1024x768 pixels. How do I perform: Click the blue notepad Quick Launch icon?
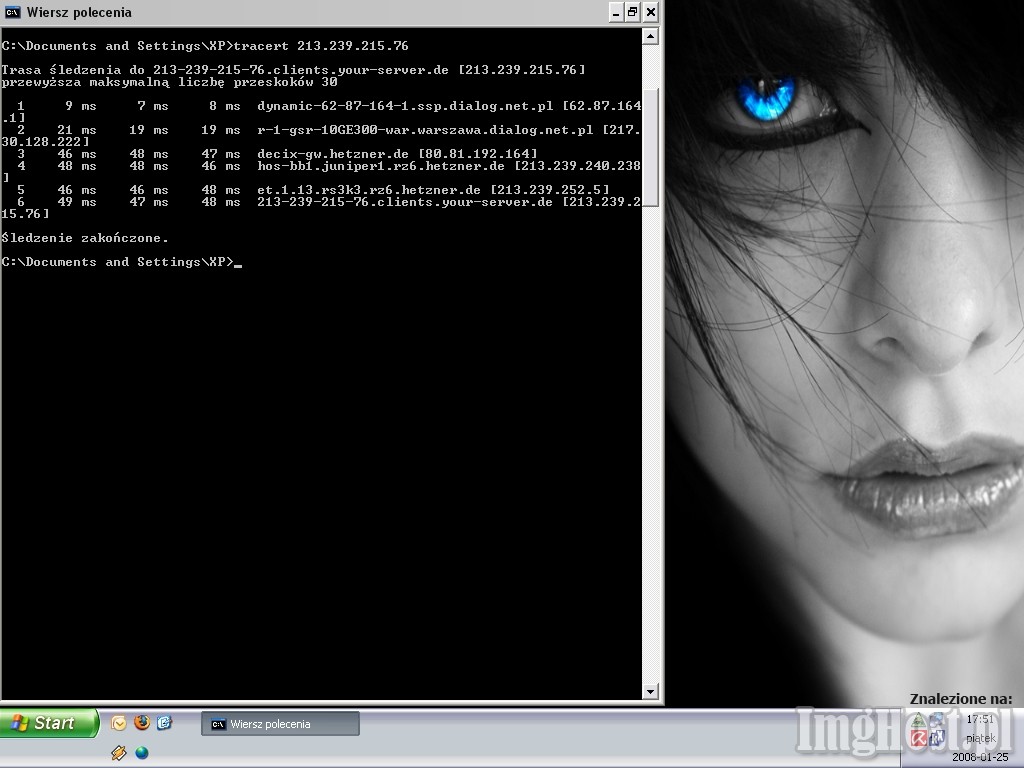click(164, 722)
